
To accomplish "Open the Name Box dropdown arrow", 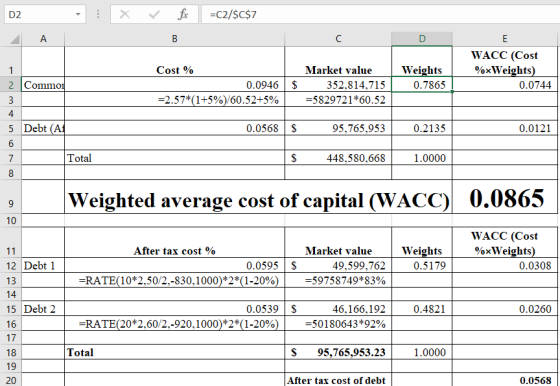I will [78, 15].
